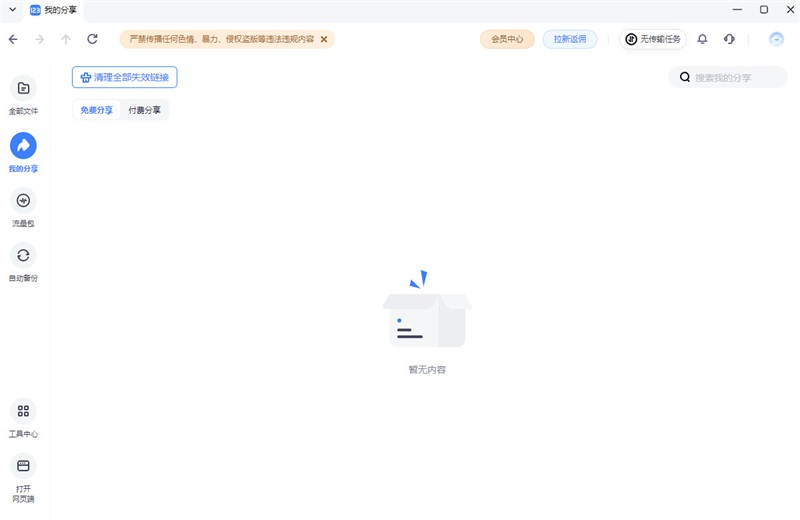Image resolution: width=800 pixels, height=520 pixels.
Task: Navigate up with the up arrow
Action: tap(66, 39)
